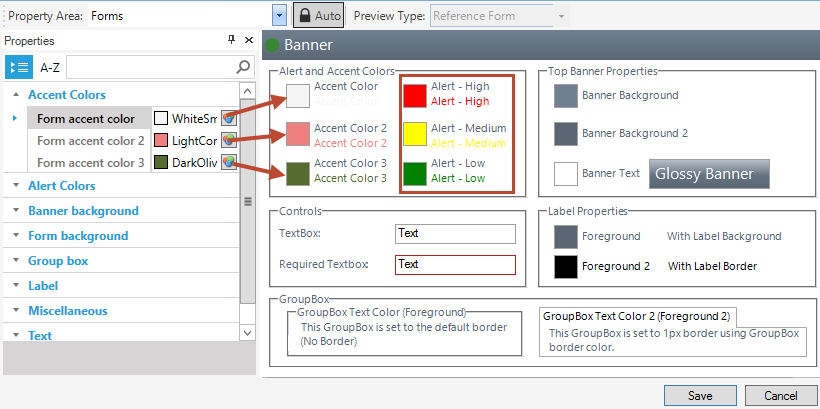Click the Required Textbox input field
Viewport: 820px width, 409px height.
pyautogui.click(x=455, y=265)
